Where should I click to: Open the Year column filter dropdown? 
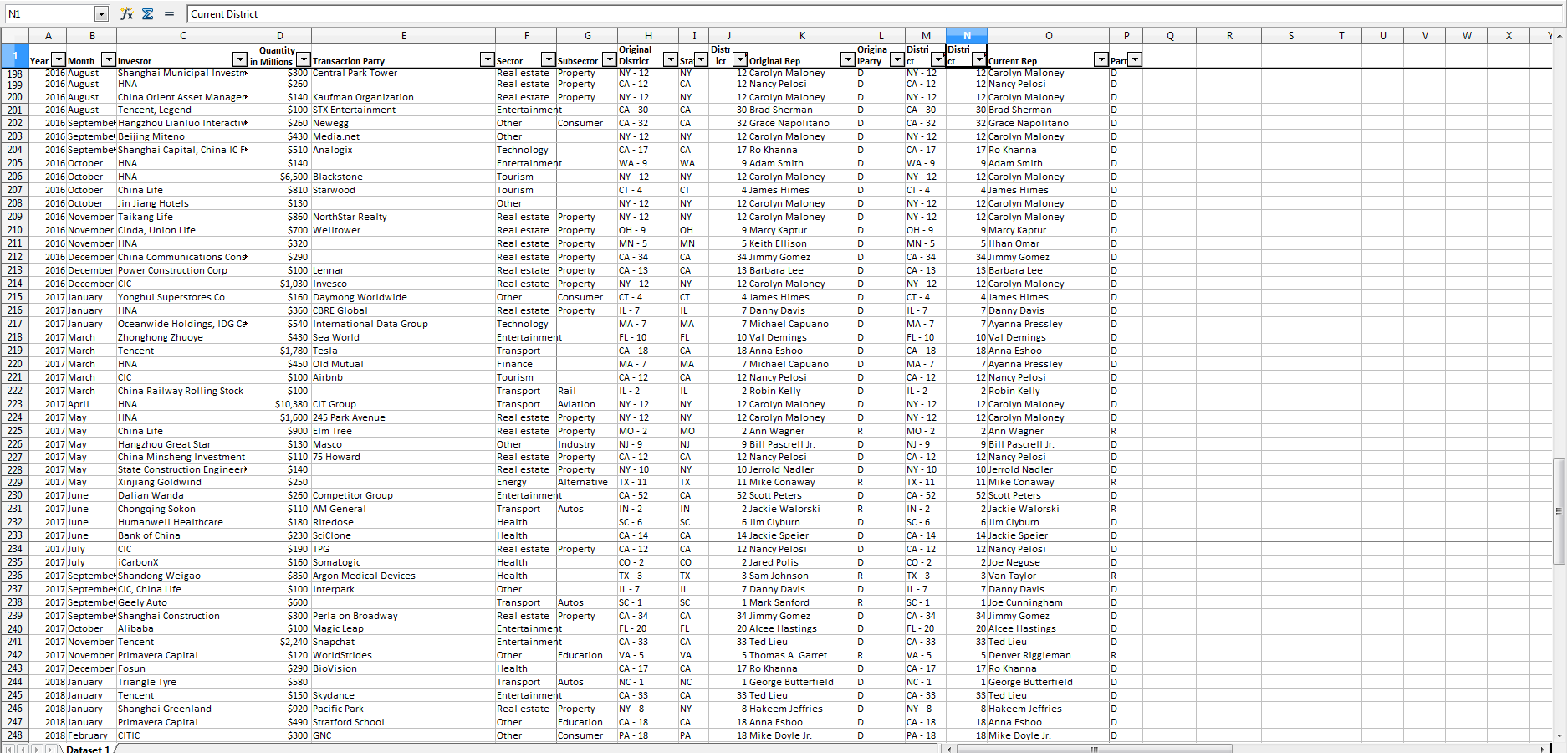(59, 59)
